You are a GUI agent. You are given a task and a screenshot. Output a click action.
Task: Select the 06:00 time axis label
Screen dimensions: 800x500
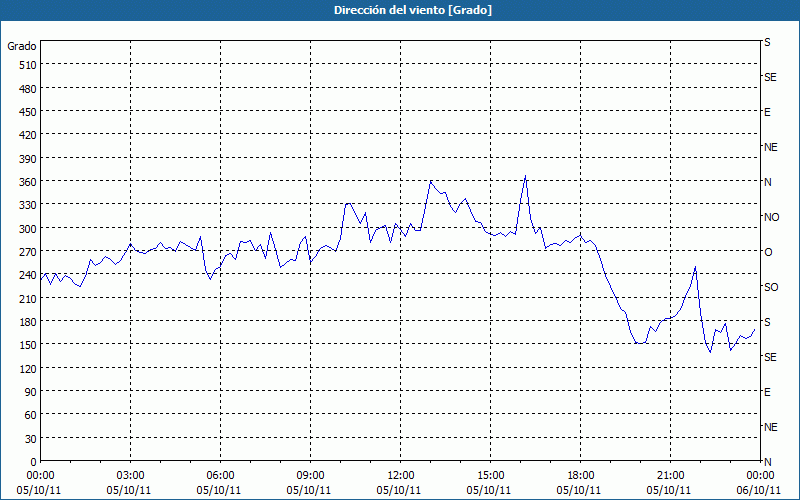220,476
